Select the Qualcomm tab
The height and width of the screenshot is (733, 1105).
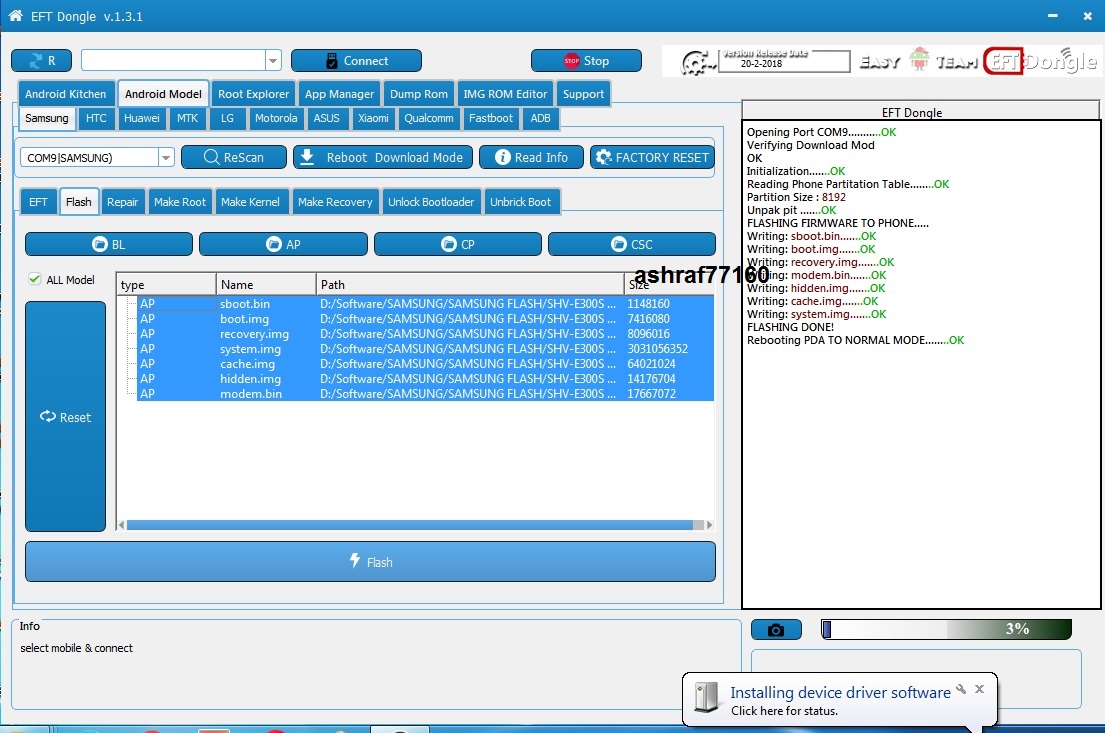(428, 118)
